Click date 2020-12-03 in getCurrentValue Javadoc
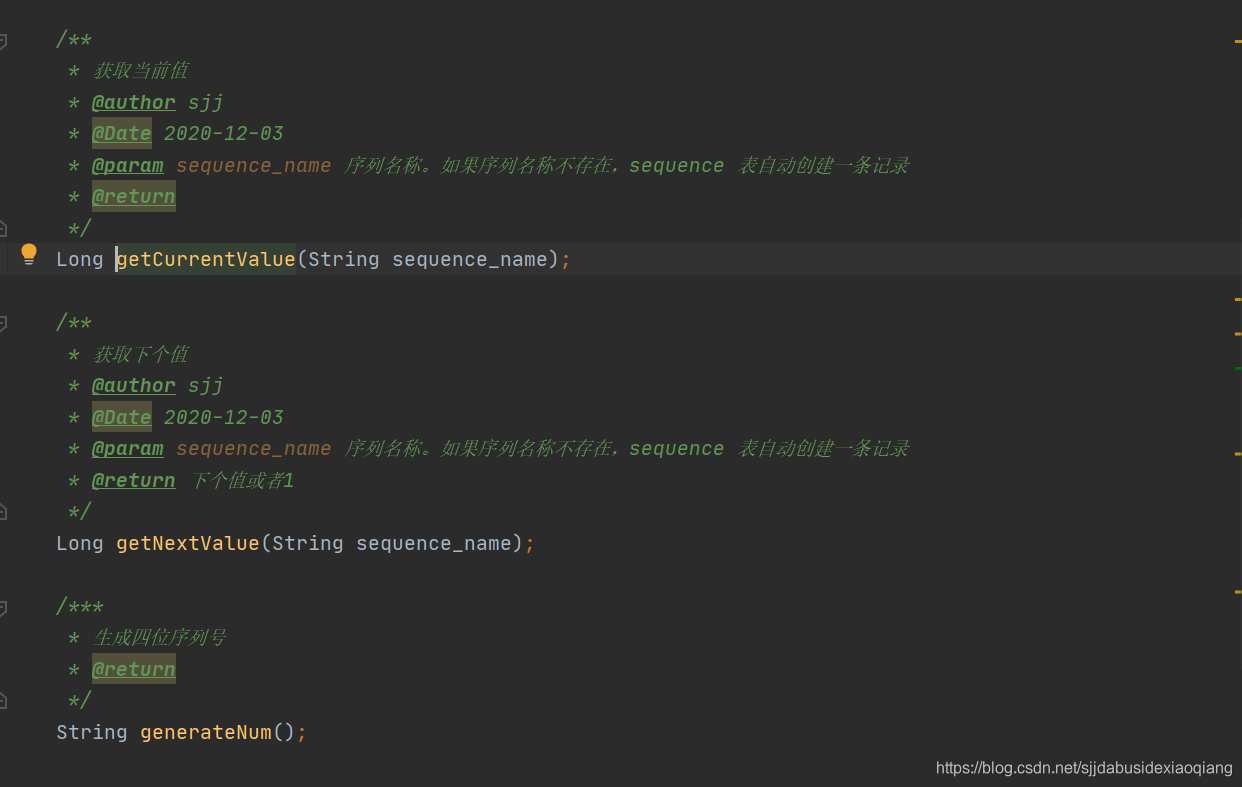 coord(224,134)
